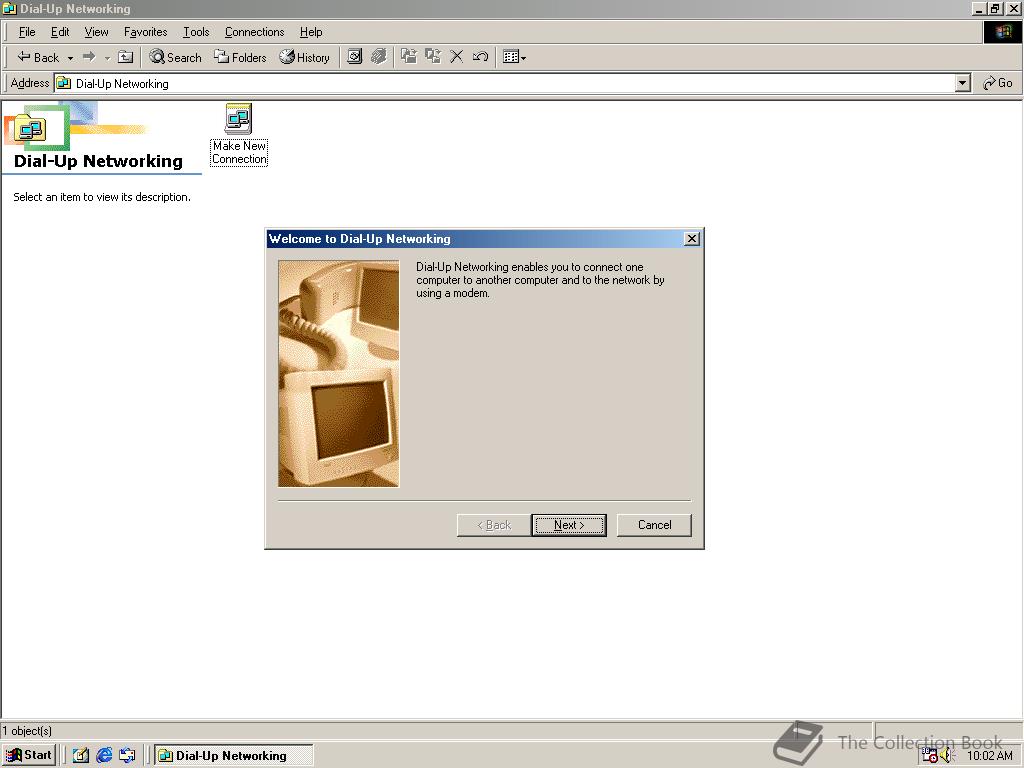Click the volume speaker tray icon

pos(948,756)
